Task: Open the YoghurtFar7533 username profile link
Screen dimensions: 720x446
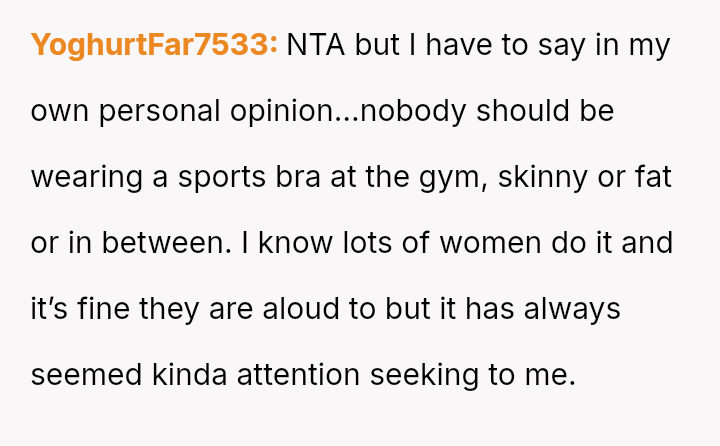Action: (154, 45)
